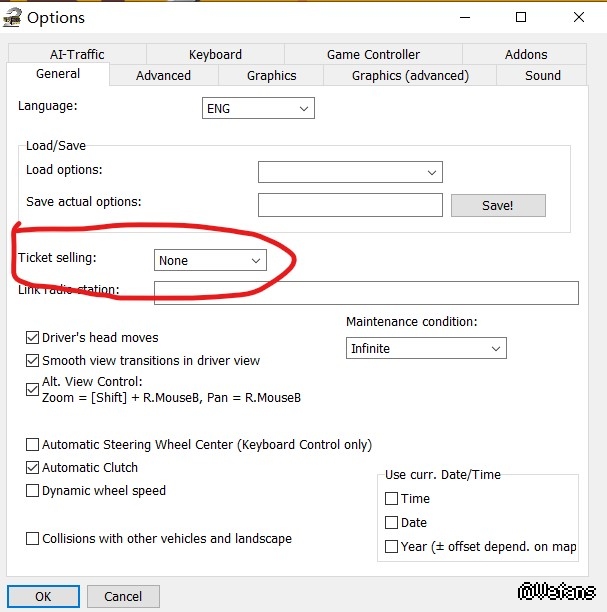The height and width of the screenshot is (612, 607).
Task: Enable Dynamic wheel speed checkbox
Action: tap(33, 491)
